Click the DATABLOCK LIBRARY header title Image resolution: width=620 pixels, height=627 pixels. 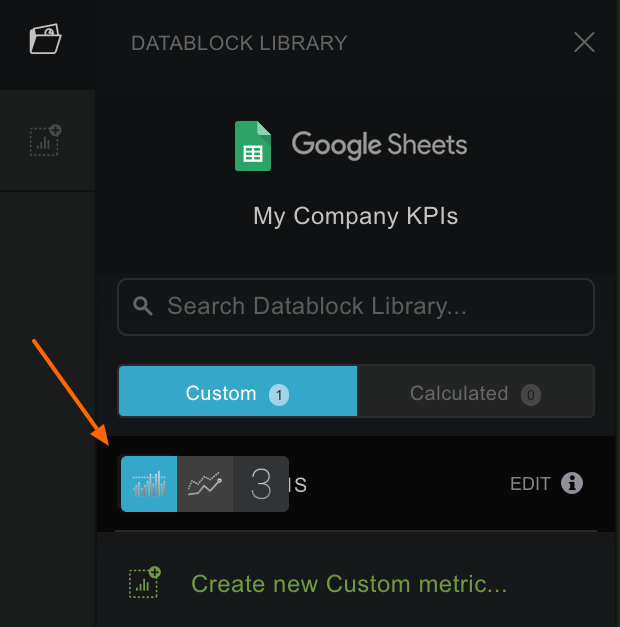coord(239,43)
